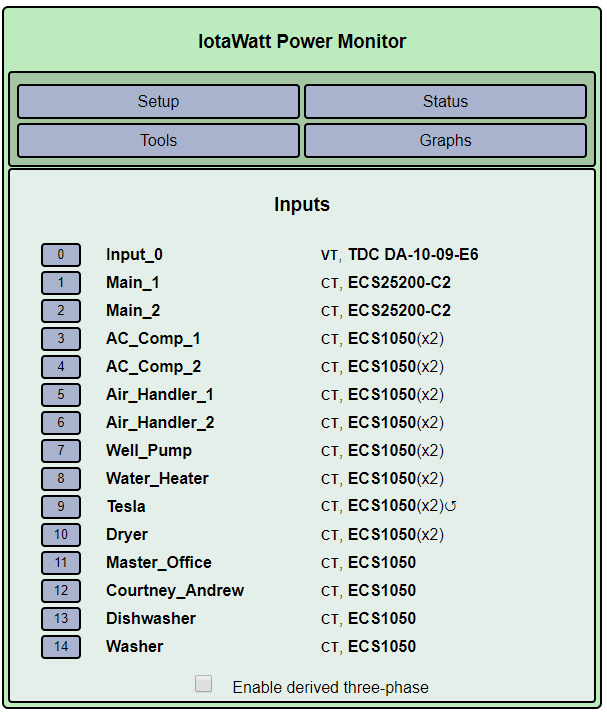
Task: Edit input 11 Master_Office
Action: pos(61,563)
